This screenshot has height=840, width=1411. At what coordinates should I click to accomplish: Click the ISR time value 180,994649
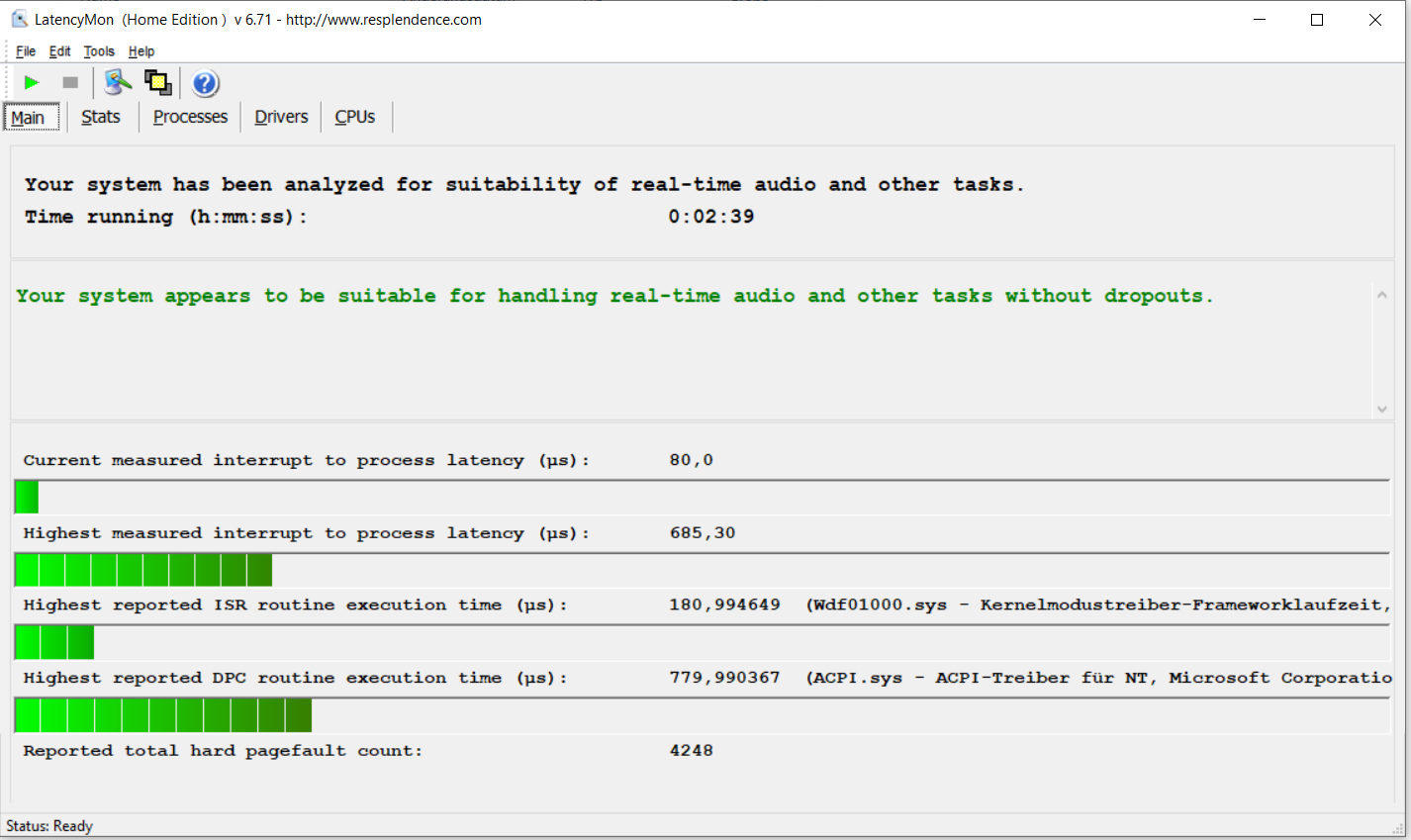click(x=724, y=605)
